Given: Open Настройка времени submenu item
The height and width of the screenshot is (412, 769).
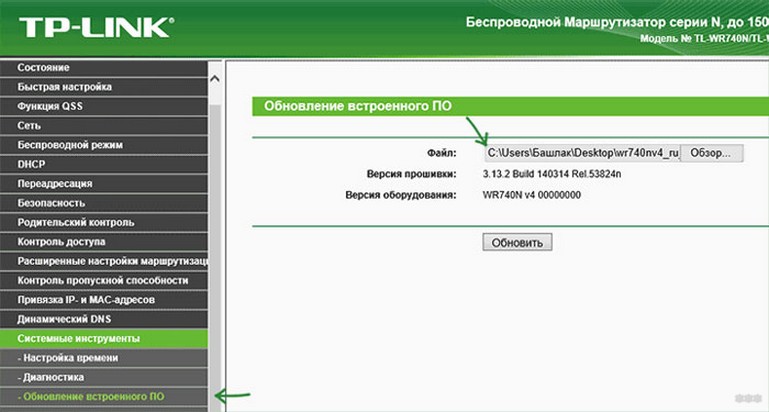Looking at the screenshot, I should 103,358.
